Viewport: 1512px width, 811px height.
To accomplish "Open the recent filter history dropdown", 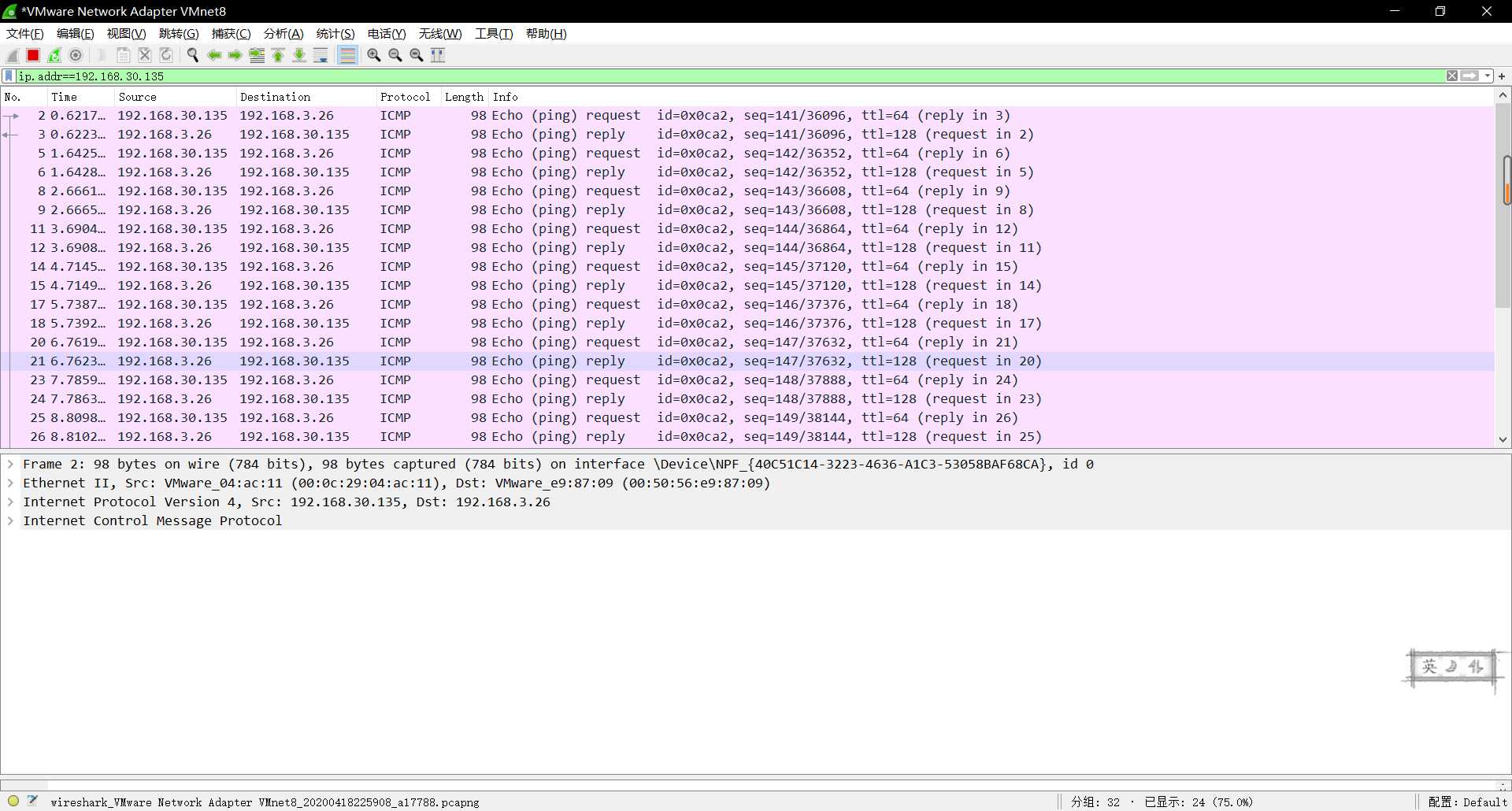I will (x=1488, y=76).
